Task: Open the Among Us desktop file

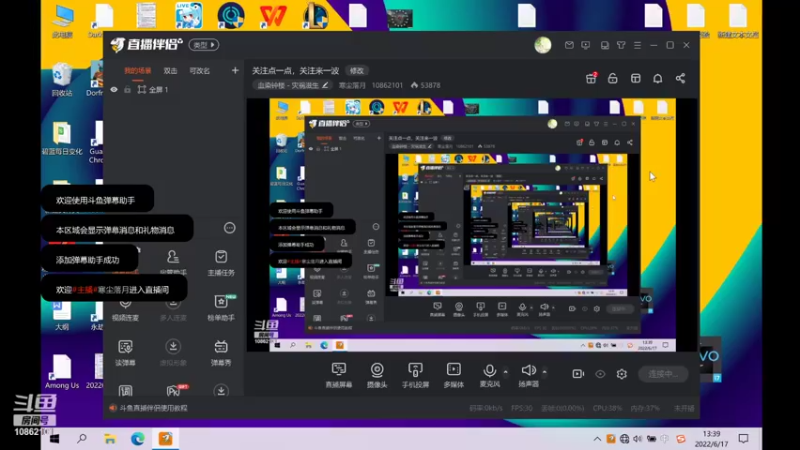Action: click(62, 372)
